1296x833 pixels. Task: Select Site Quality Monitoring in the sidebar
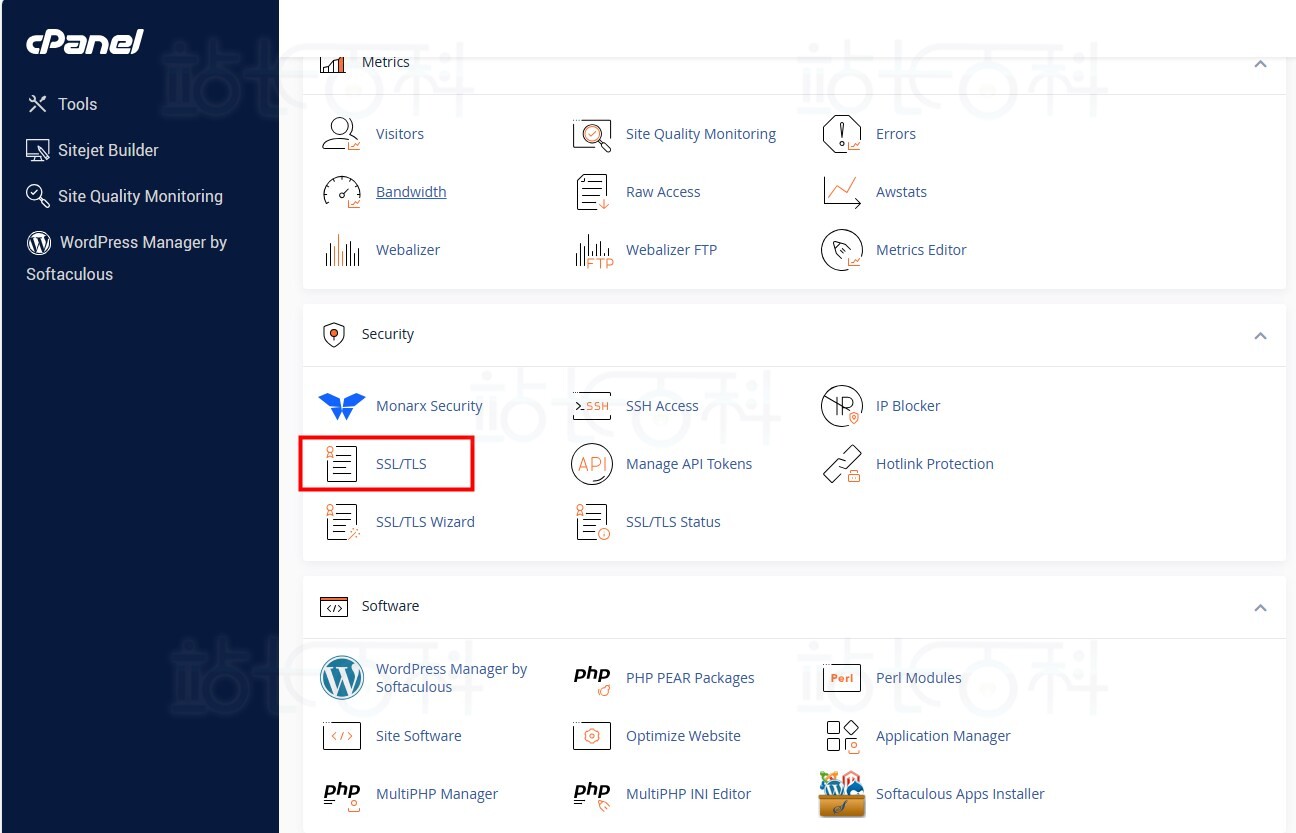(125, 196)
